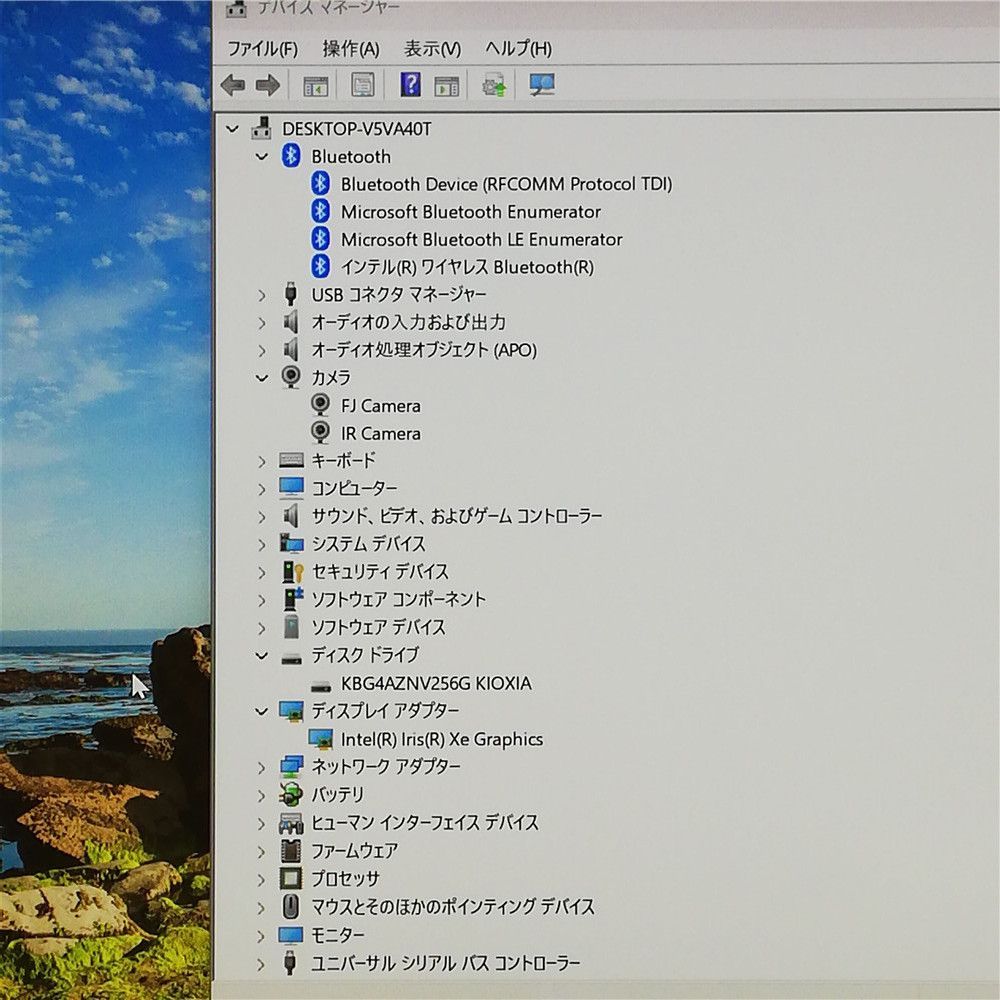Toggle the console tree pane toolbar icon
Viewport: 1000px width, 1000px height.
(x=315, y=85)
